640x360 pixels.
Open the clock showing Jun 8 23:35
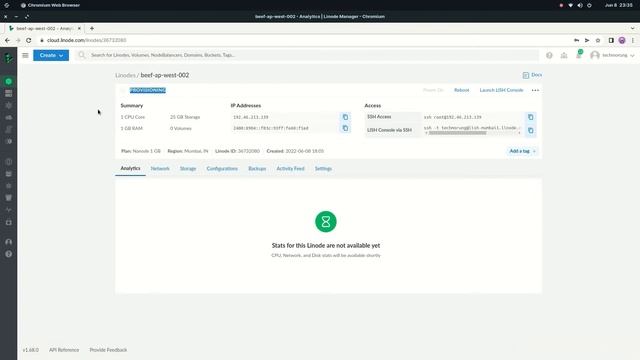point(619,5)
